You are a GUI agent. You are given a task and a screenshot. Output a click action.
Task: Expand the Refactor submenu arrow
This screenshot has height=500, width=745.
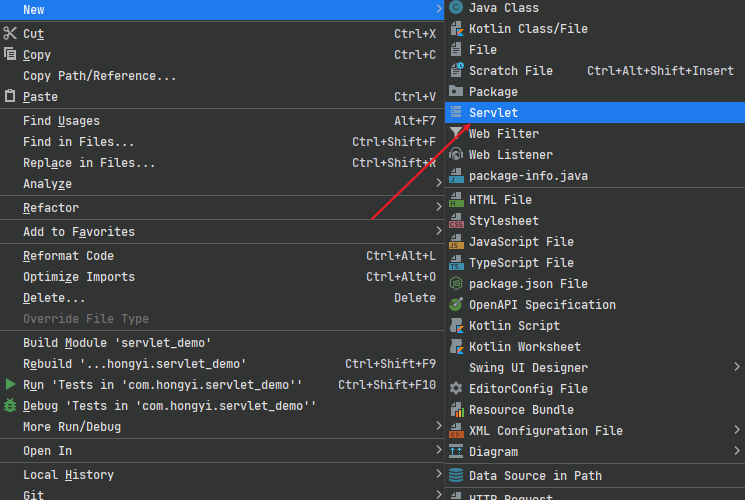[x=439, y=208]
